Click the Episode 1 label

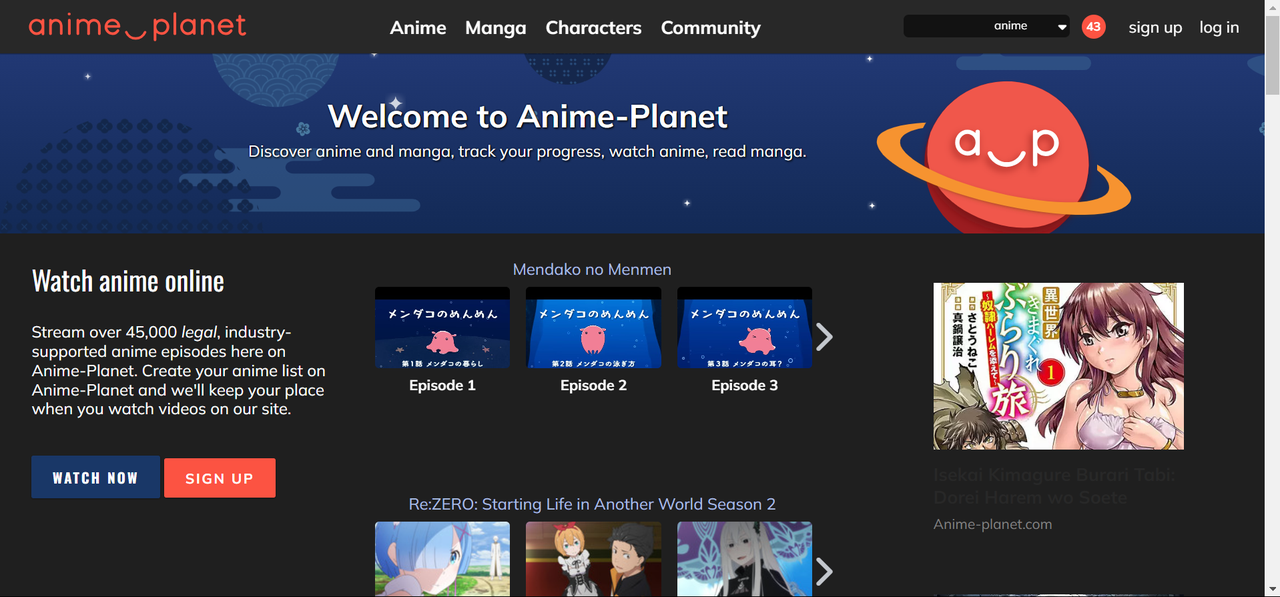coord(442,385)
